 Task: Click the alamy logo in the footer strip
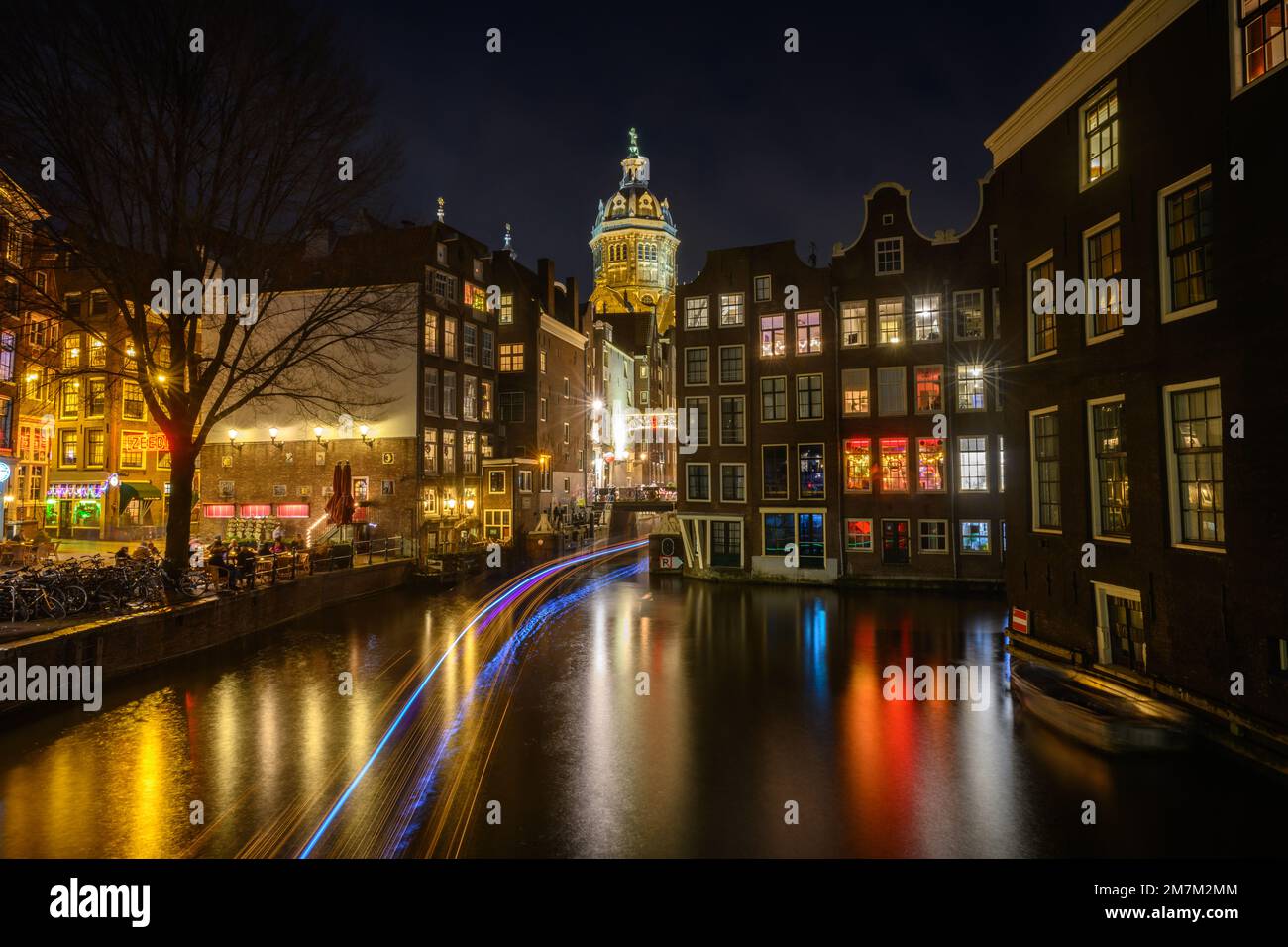100,902
